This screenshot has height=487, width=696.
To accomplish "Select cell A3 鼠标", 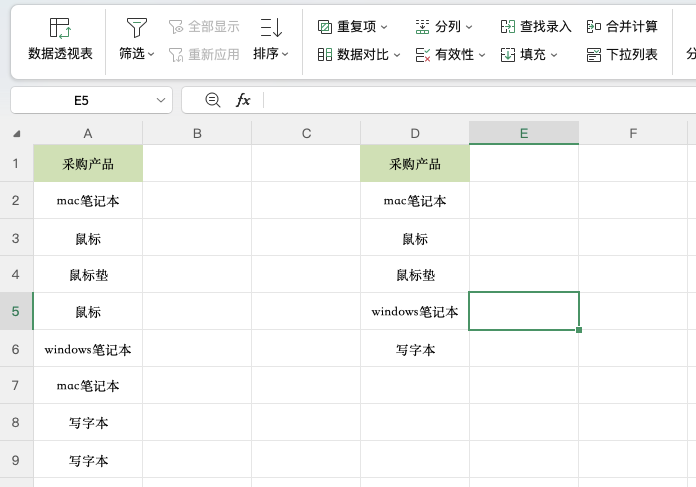I will tap(88, 238).
